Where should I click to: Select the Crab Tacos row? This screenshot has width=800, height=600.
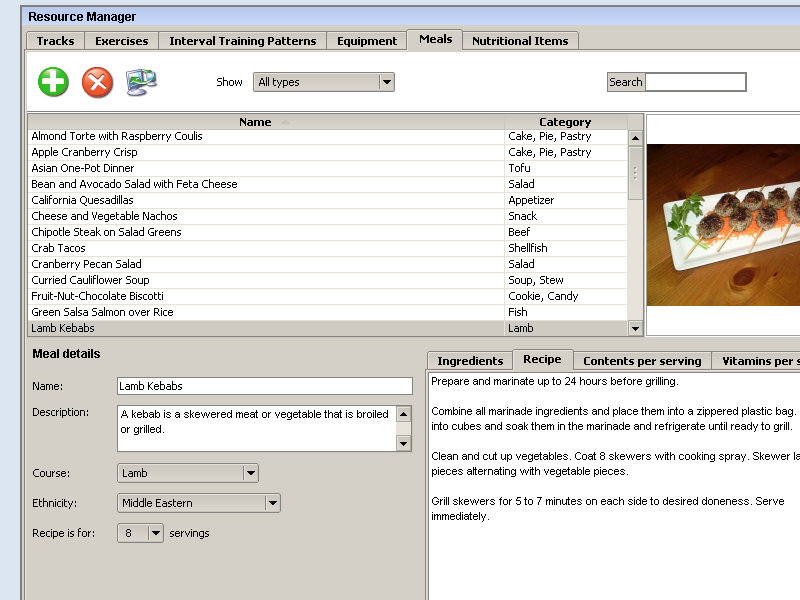[x=58, y=248]
